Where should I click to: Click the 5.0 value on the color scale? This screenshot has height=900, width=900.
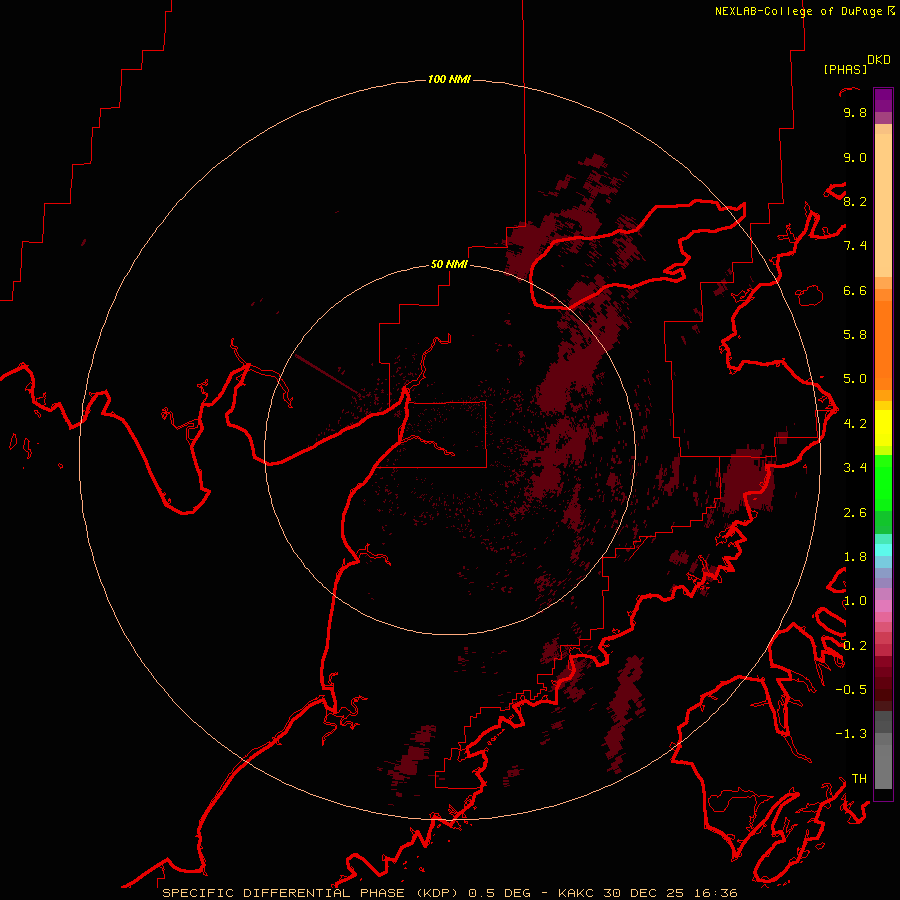pos(855,379)
